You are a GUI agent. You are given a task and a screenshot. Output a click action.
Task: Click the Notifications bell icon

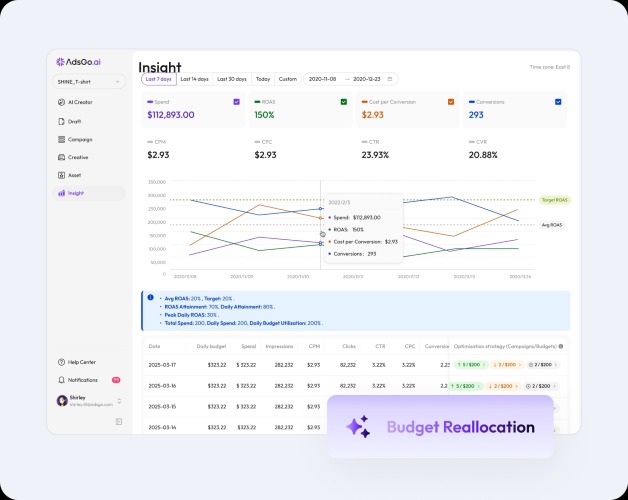tap(61, 380)
